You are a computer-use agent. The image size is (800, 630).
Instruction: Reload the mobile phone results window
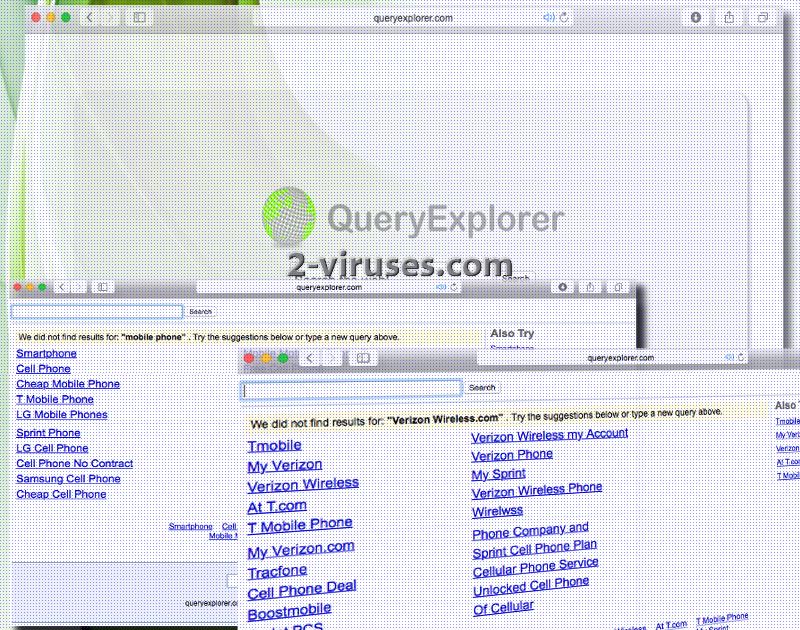click(x=454, y=287)
